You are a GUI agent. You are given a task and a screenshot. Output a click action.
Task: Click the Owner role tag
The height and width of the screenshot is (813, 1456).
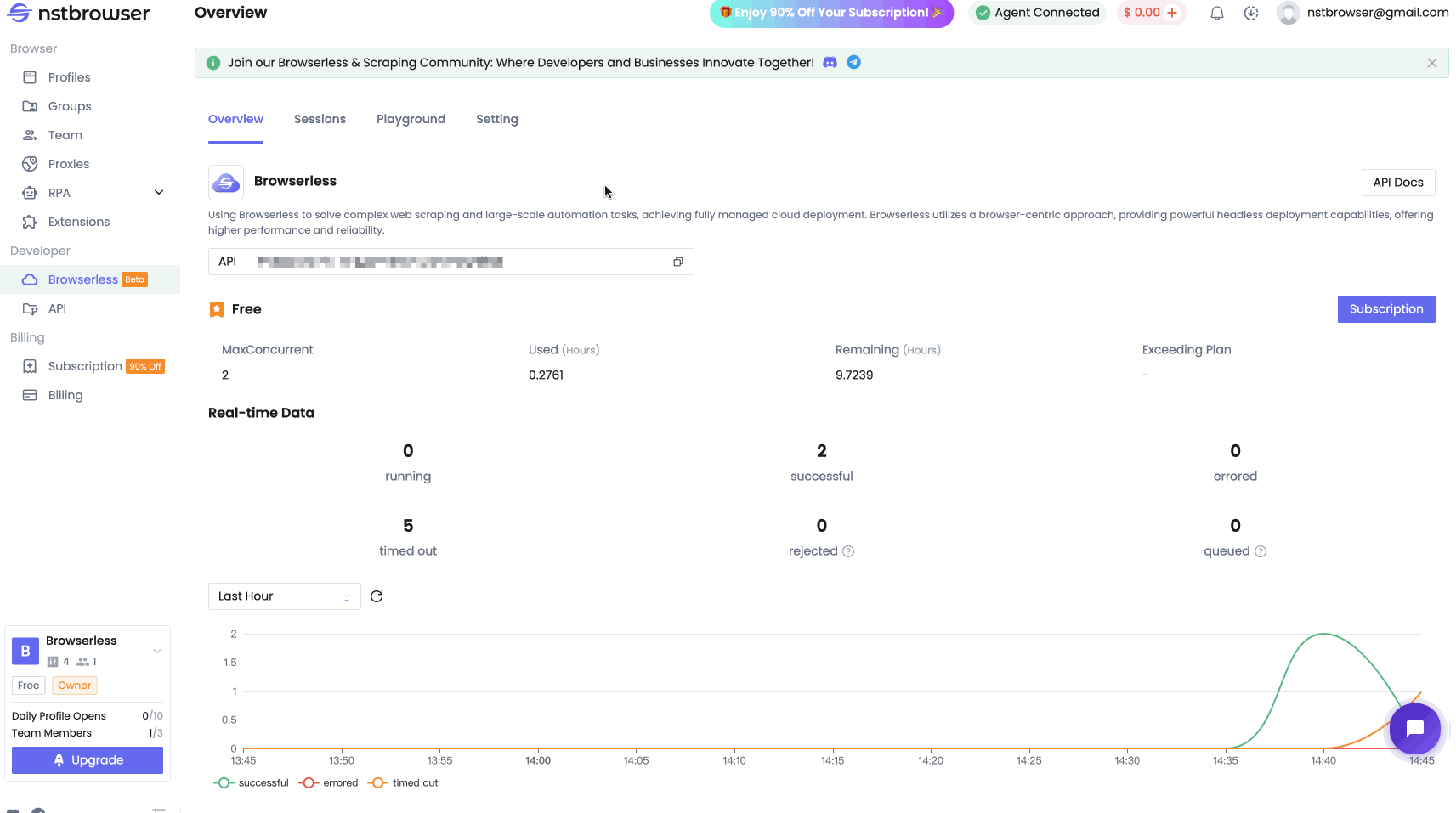click(75, 686)
